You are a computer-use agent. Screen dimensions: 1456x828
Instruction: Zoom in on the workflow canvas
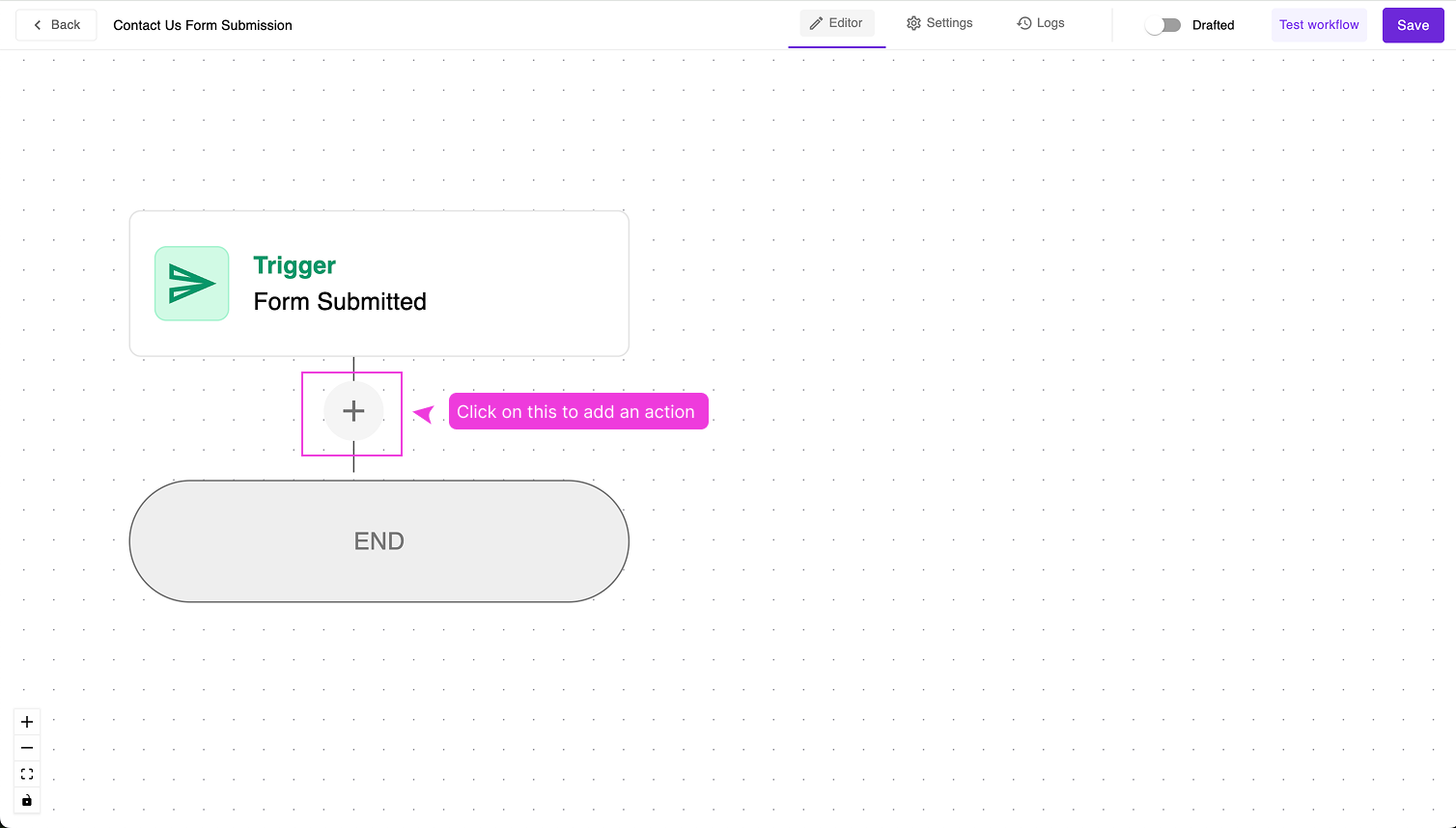click(x=27, y=722)
